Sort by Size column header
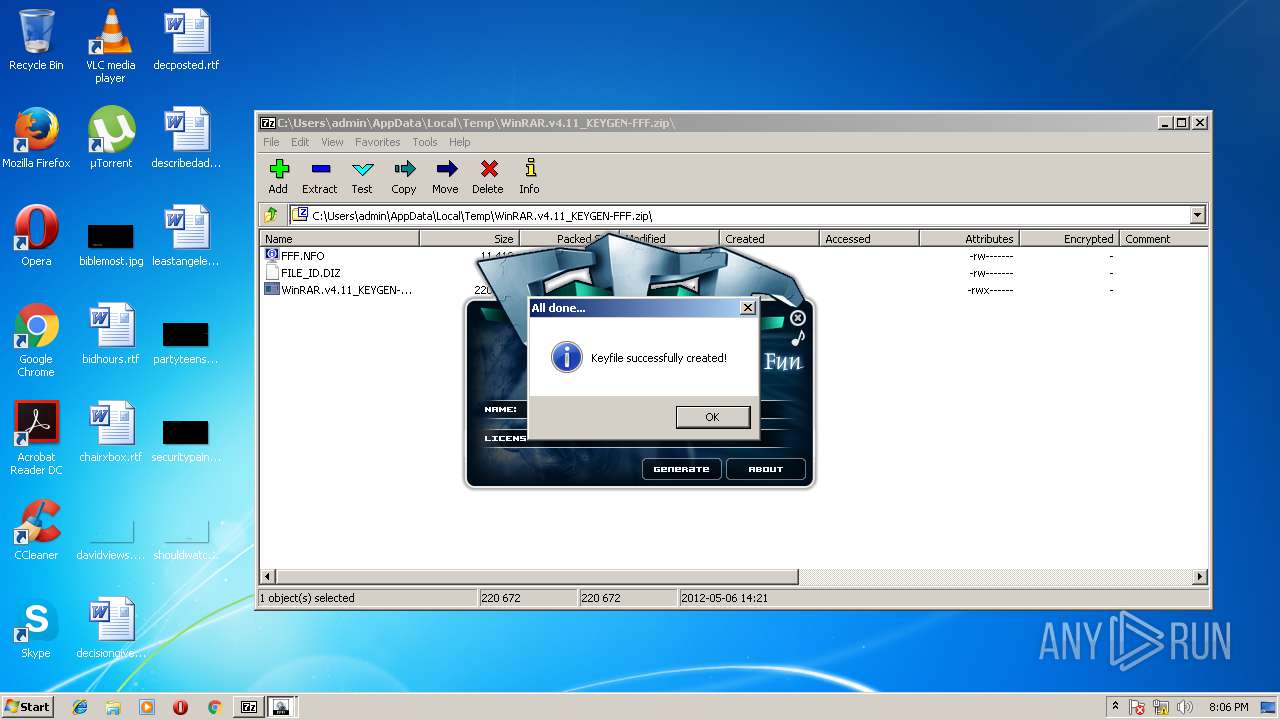 pos(469,239)
